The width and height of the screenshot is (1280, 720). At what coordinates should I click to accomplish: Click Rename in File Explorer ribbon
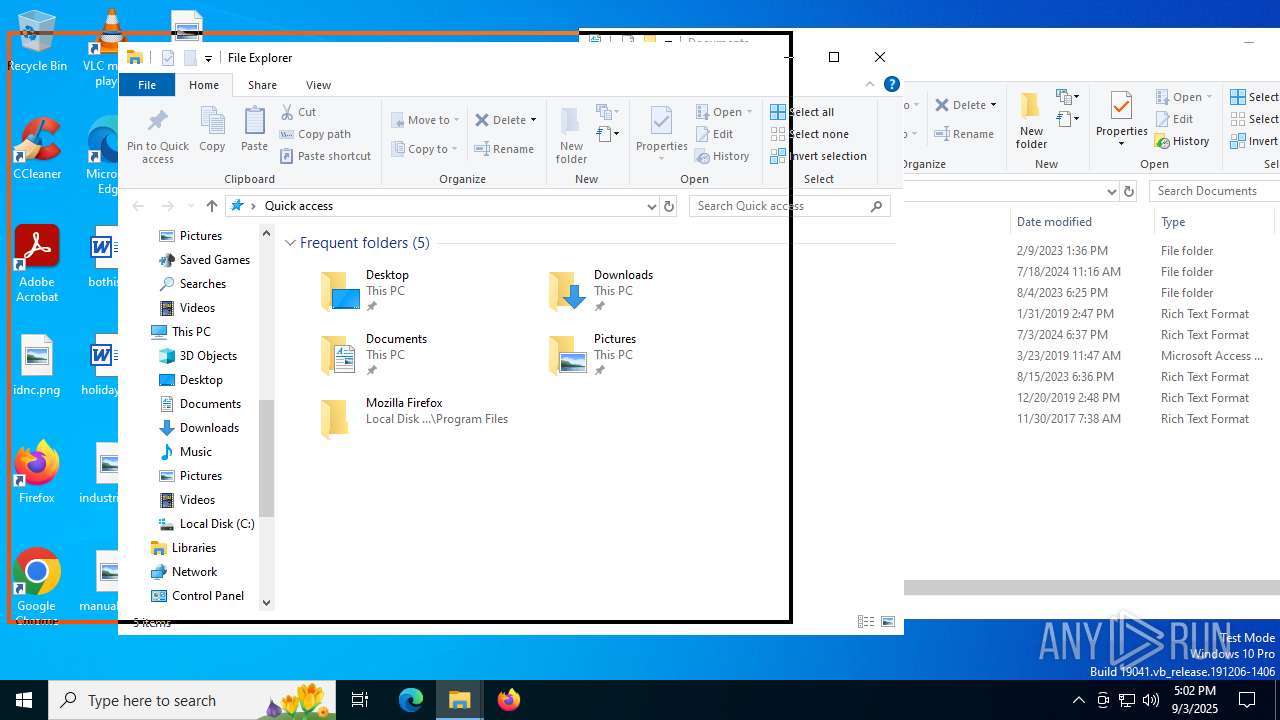tap(504, 149)
